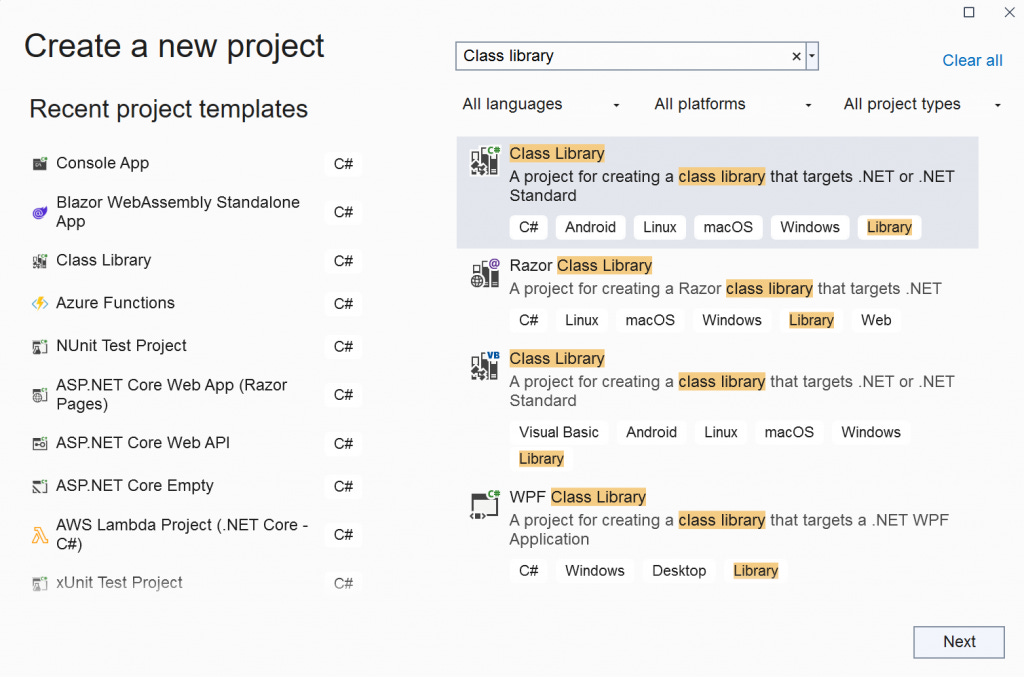Click the C# badge beside Azure Functions

click(344, 304)
